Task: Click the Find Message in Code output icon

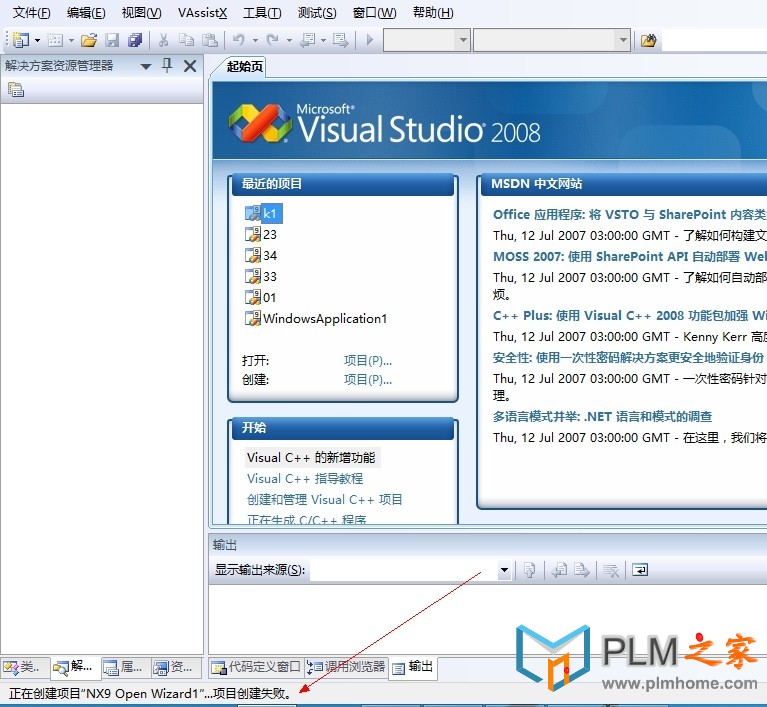Action: tap(529, 570)
